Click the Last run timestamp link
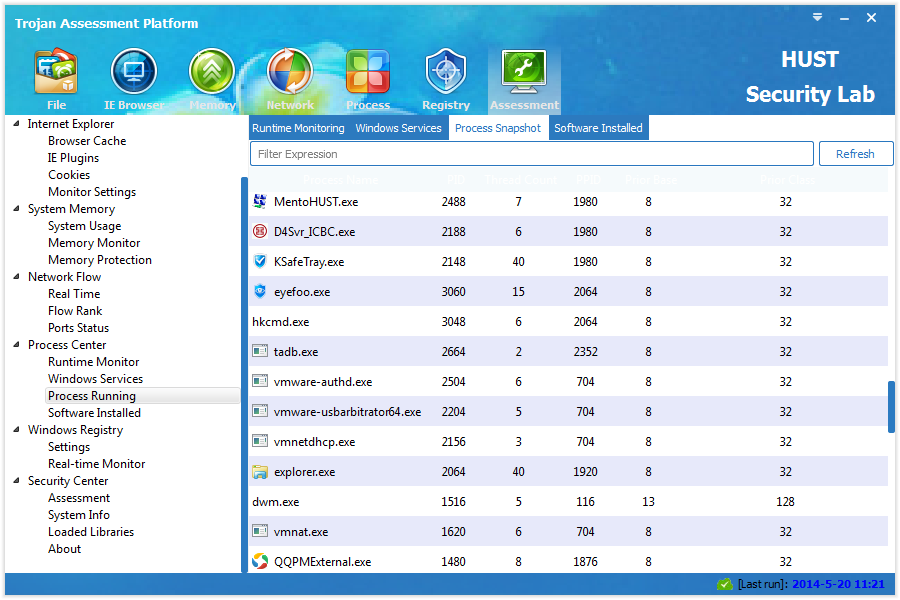Viewport: 900px width, 600px height. (x=838, y=584)
